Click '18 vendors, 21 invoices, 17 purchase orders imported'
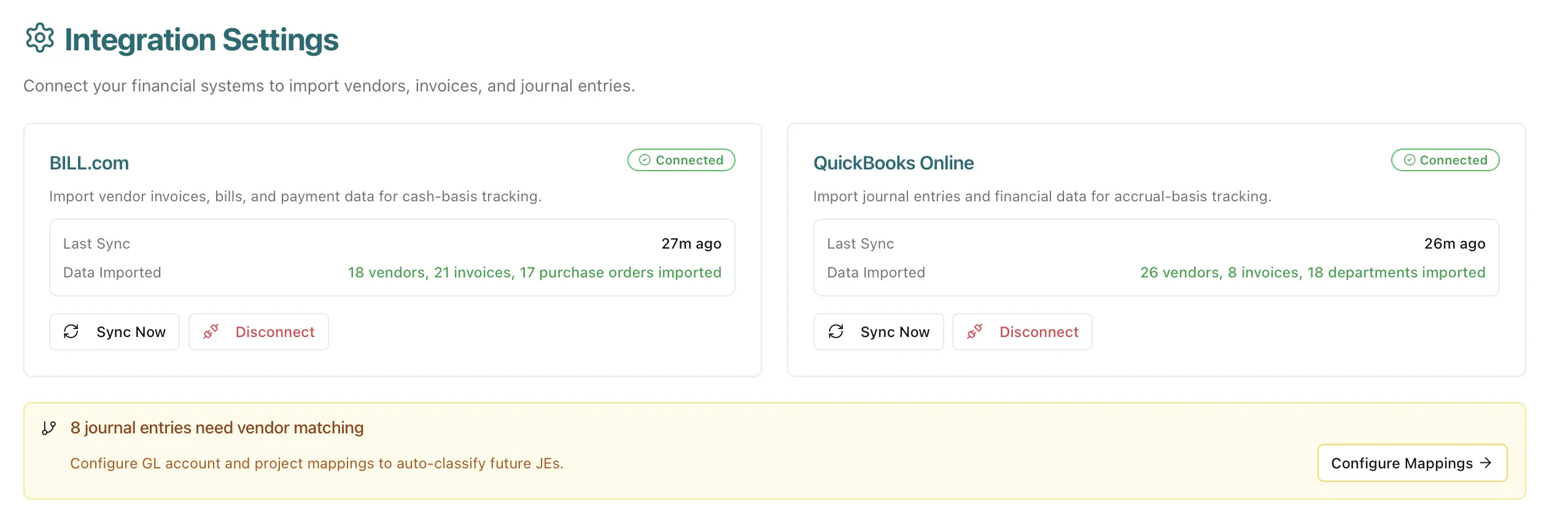Viewport: 1568px width, 523px height. 535,273
